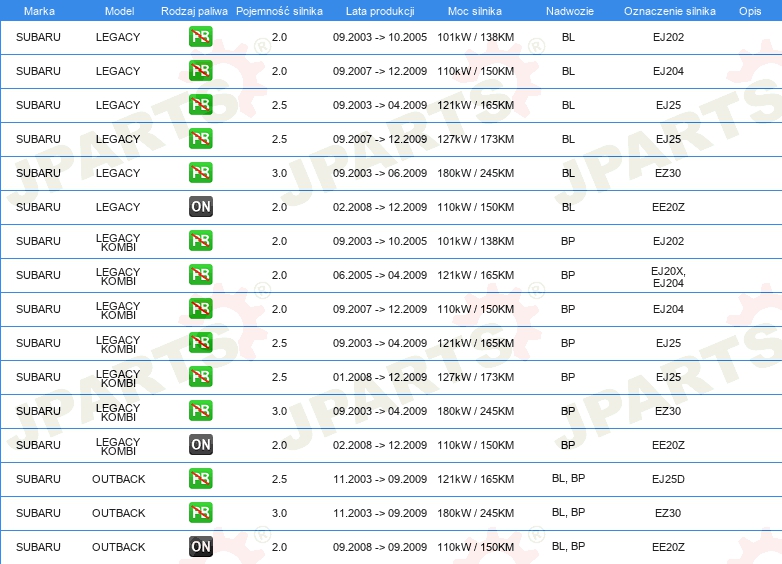Click petrol icon in Legacy EZ30 BL row
The width and height of the screenshot is (782, 564).
(x=200, y=173)
